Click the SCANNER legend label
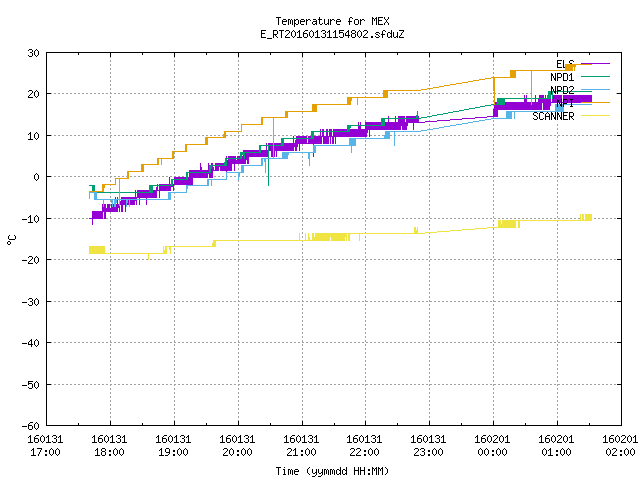This screenshot has width=640, height=480. click(x=553, y=116)
